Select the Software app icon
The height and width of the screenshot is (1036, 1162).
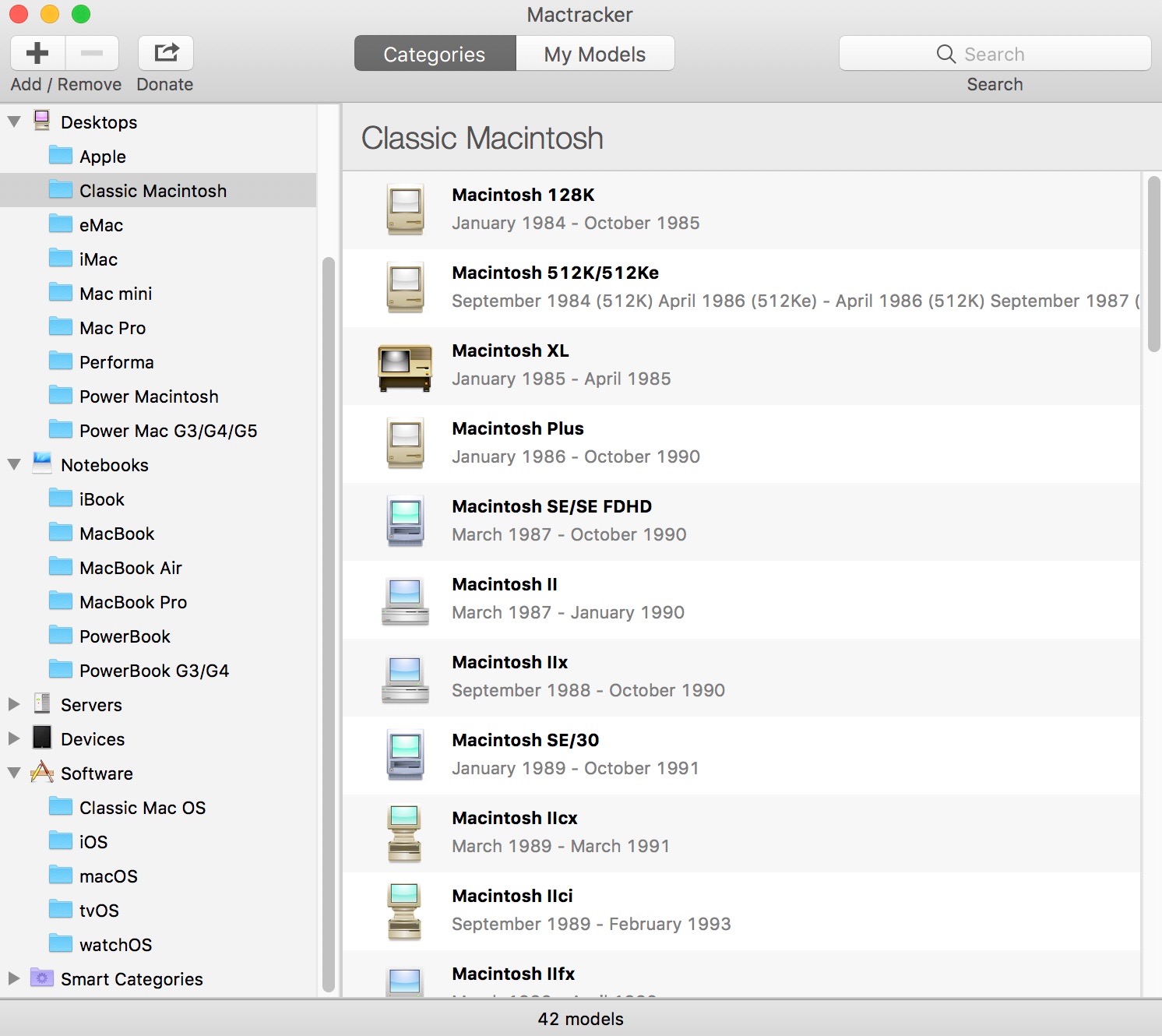tap(42, 772)
